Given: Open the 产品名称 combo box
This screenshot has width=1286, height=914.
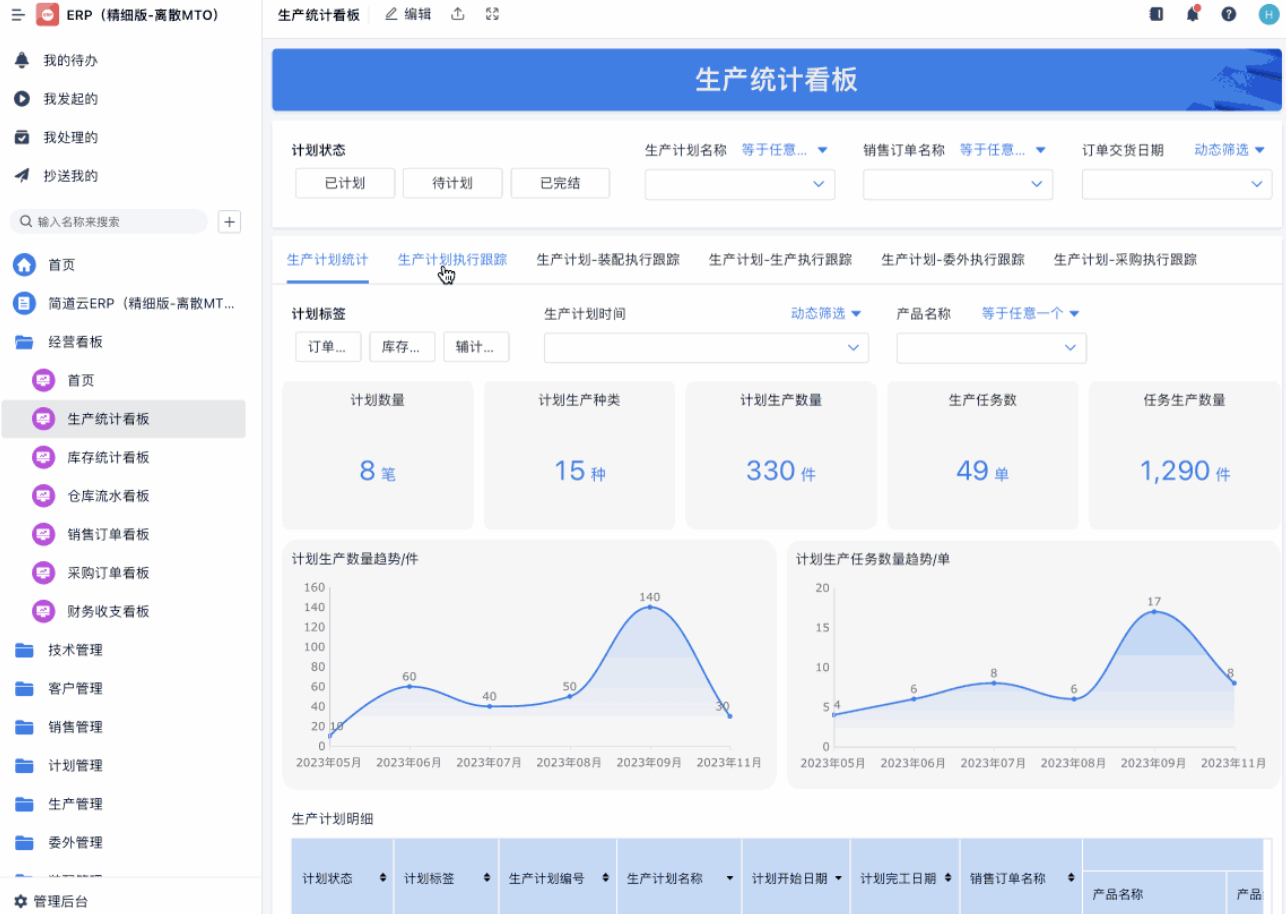Looking at the screenshot, I should coord(990,348).
